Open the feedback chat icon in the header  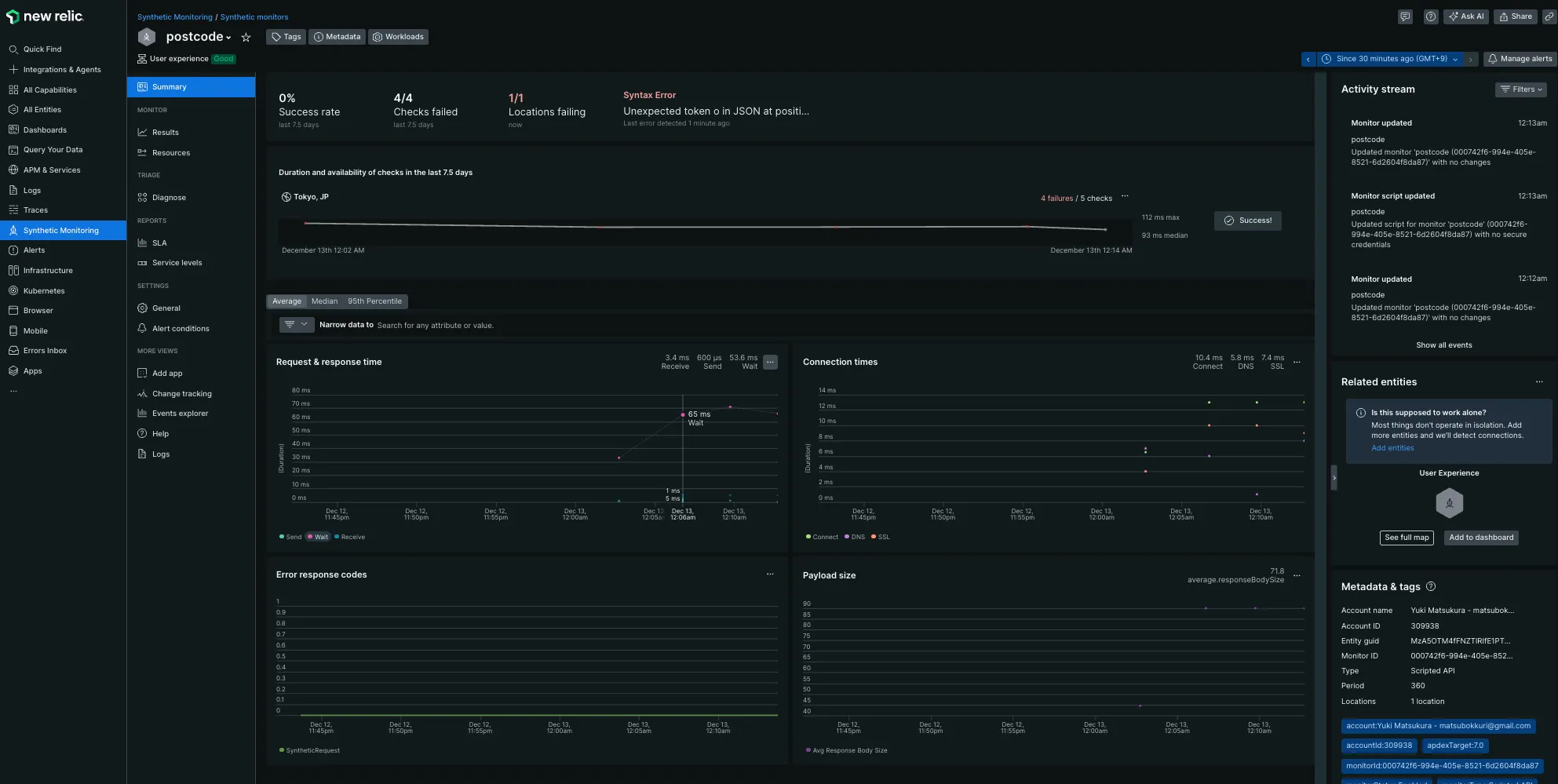(x=1405, y=16)
